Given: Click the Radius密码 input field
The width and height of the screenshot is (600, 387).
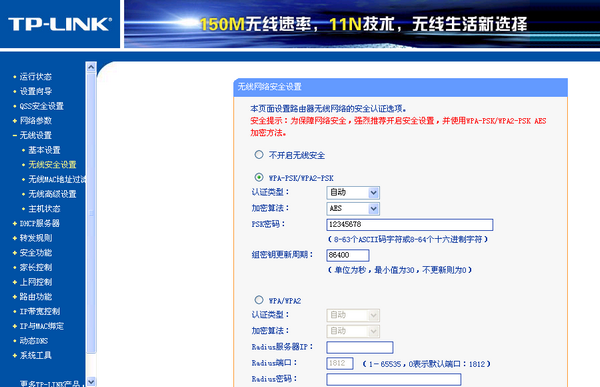Looking at the screenshot, I should [x=394, y=379].
